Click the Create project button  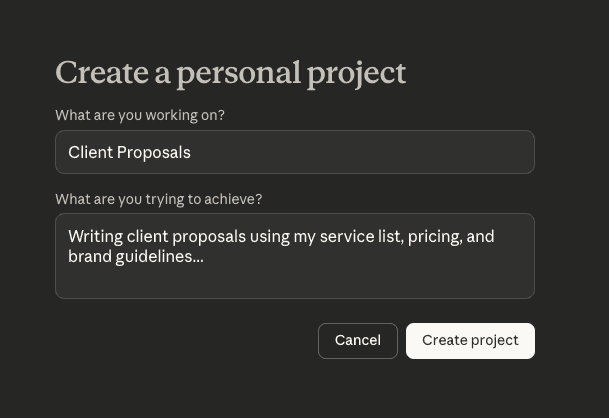[x=470, y=341]
